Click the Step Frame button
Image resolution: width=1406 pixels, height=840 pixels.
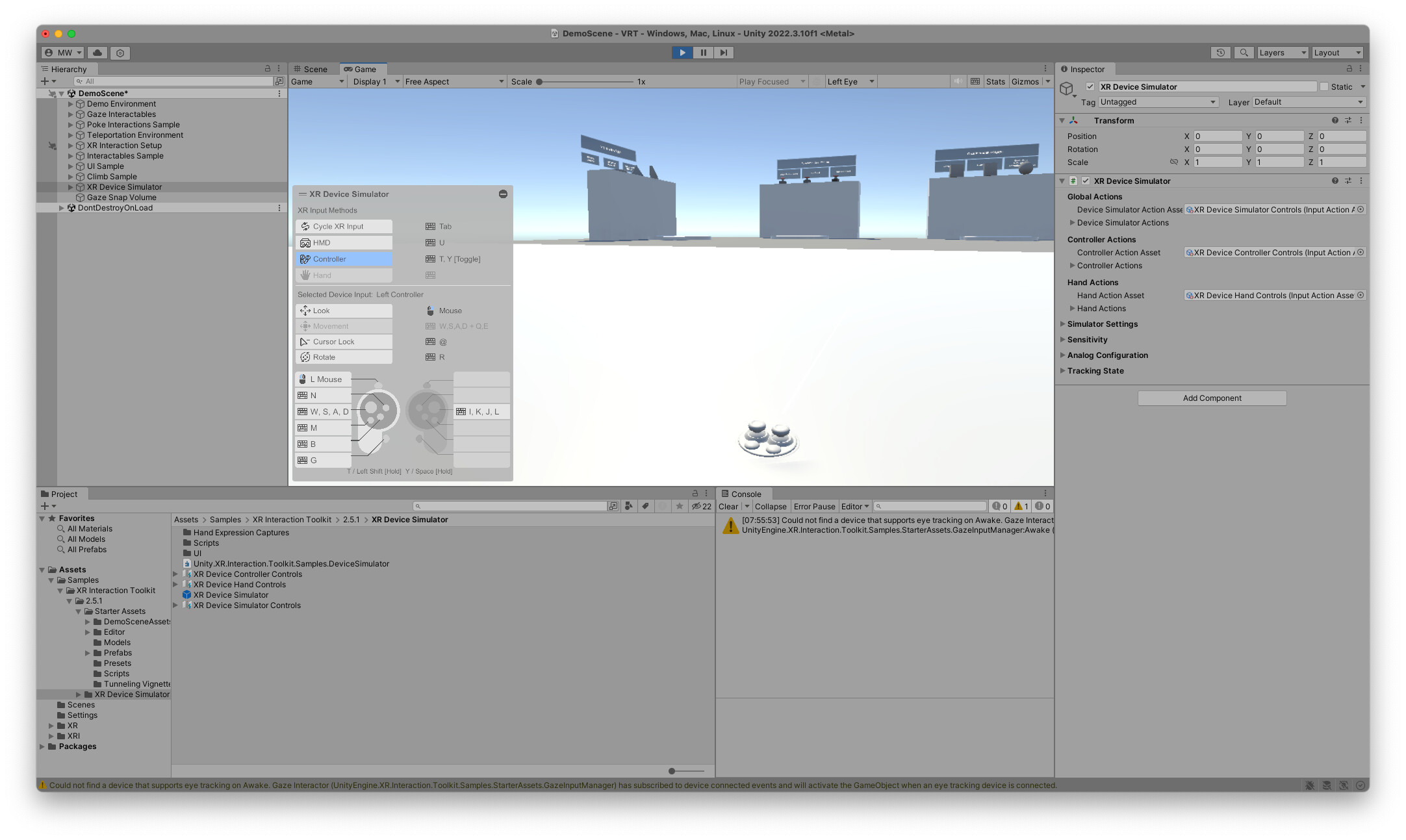tap(724, 53)
